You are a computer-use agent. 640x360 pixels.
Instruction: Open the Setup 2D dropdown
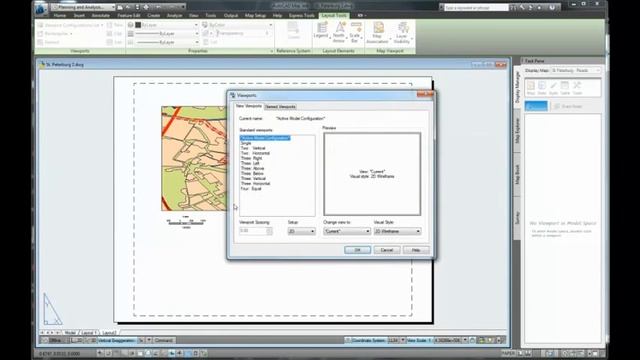[301, 231]
